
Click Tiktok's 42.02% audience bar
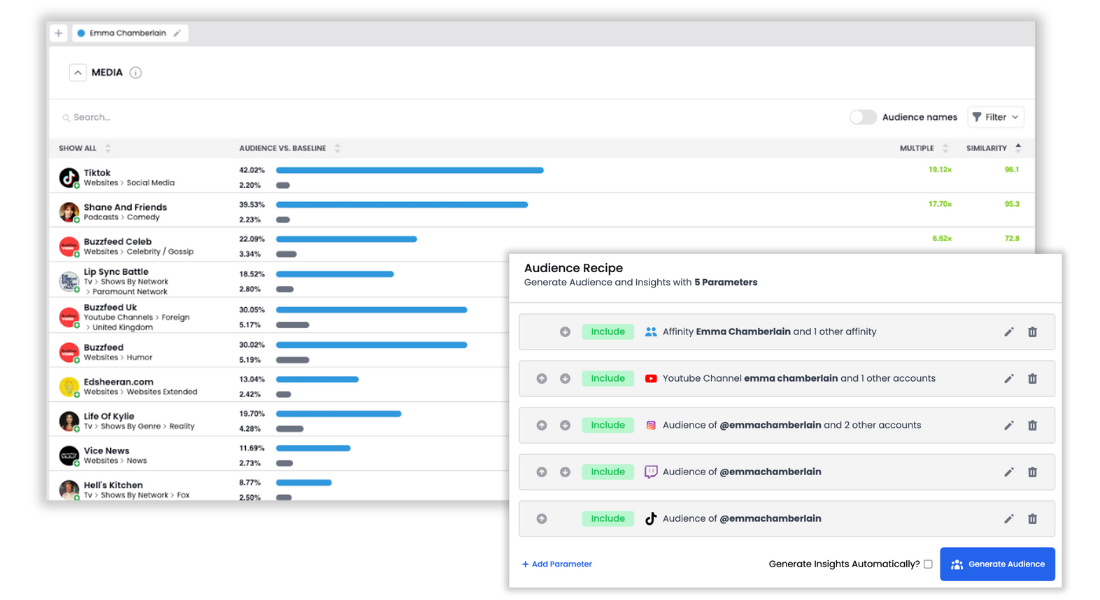(x=410, y=170)
